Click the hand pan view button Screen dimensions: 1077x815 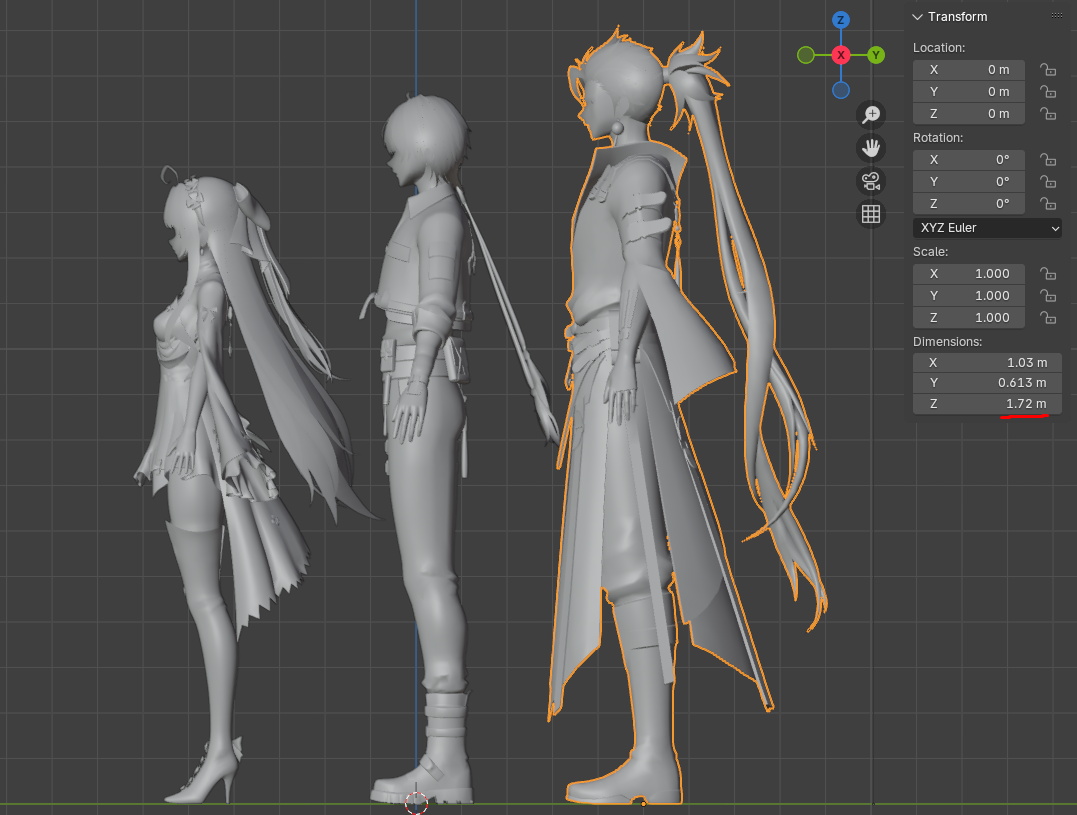tap(871, 148)
